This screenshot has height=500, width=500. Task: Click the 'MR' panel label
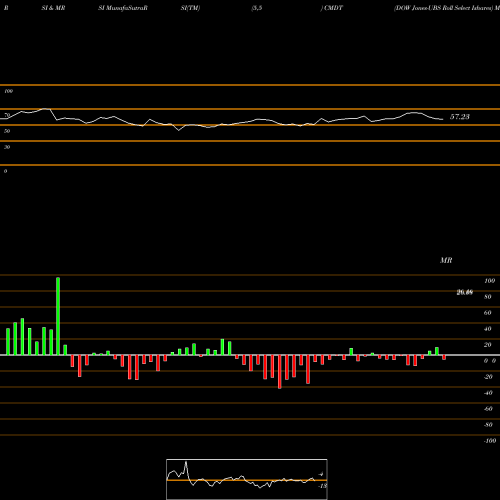[446, 260]
